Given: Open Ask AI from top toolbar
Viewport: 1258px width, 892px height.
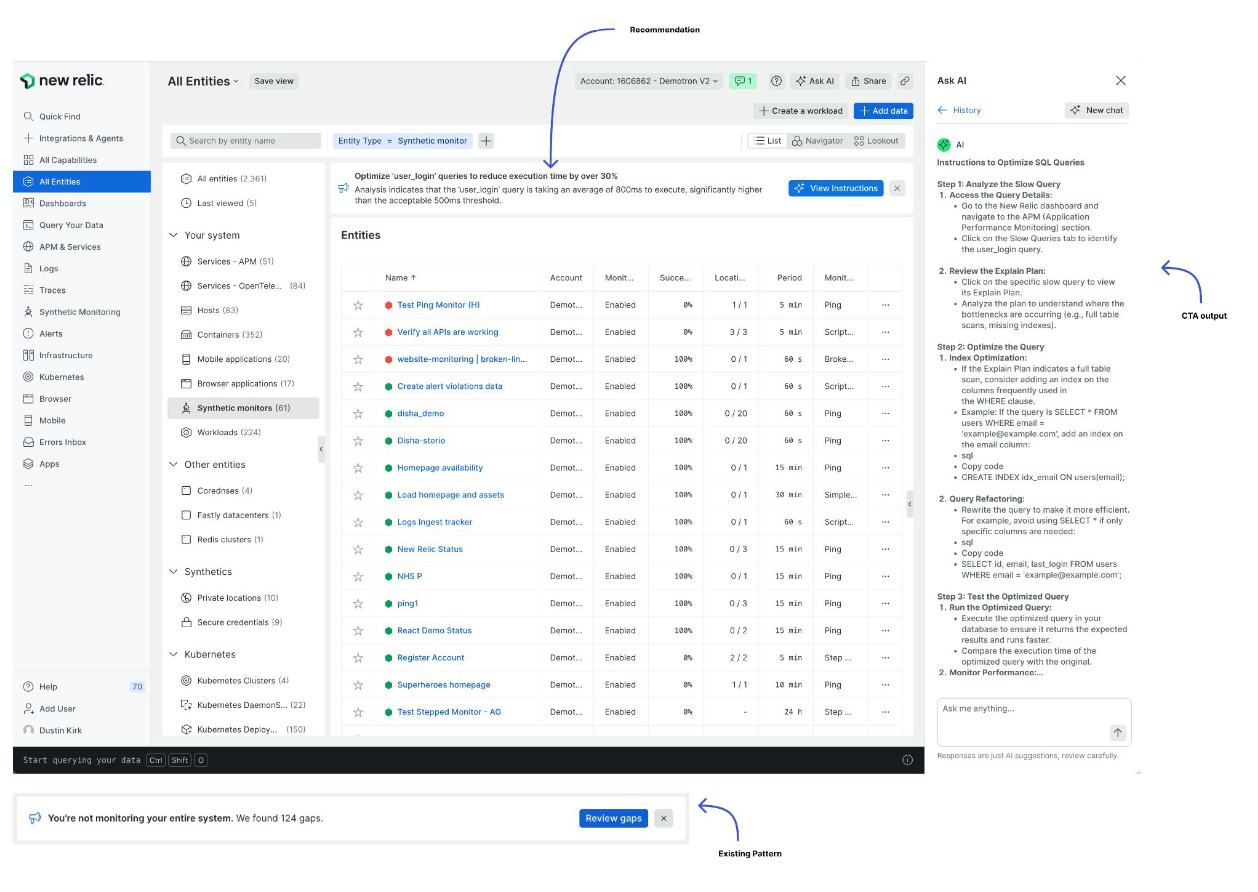Looking at the screenshot, I should [815, 81].
